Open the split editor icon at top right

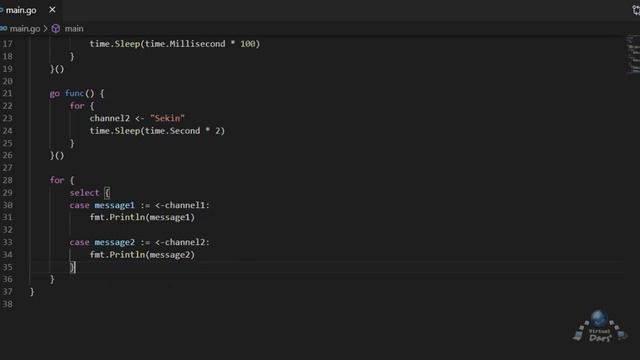pos(636,10)
